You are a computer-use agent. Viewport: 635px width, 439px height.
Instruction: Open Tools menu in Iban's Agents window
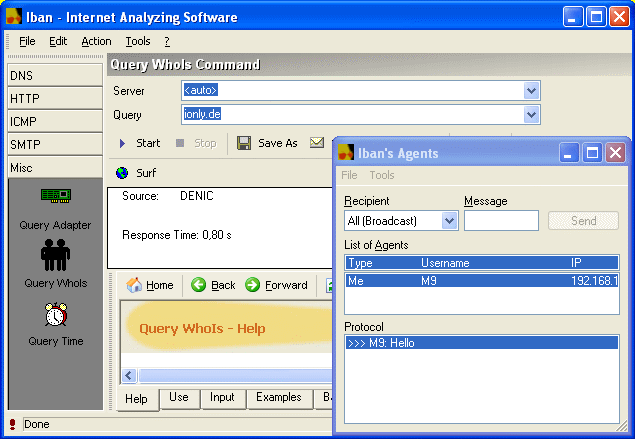(x=382, y=175)
